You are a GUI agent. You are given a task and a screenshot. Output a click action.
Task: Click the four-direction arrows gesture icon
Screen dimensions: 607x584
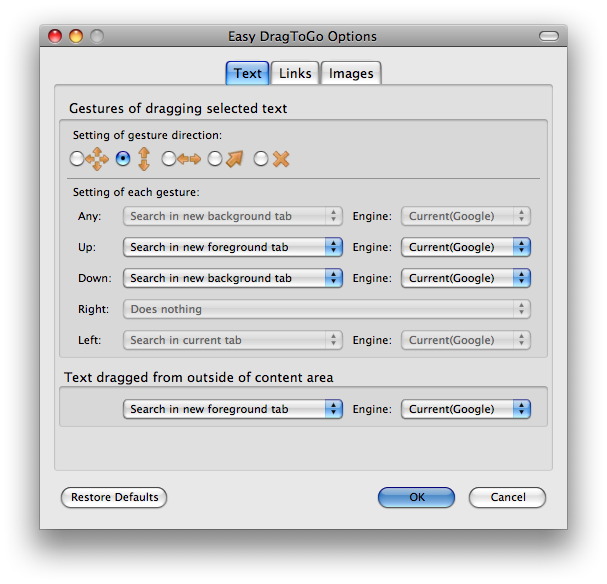[x=97, y=159]
